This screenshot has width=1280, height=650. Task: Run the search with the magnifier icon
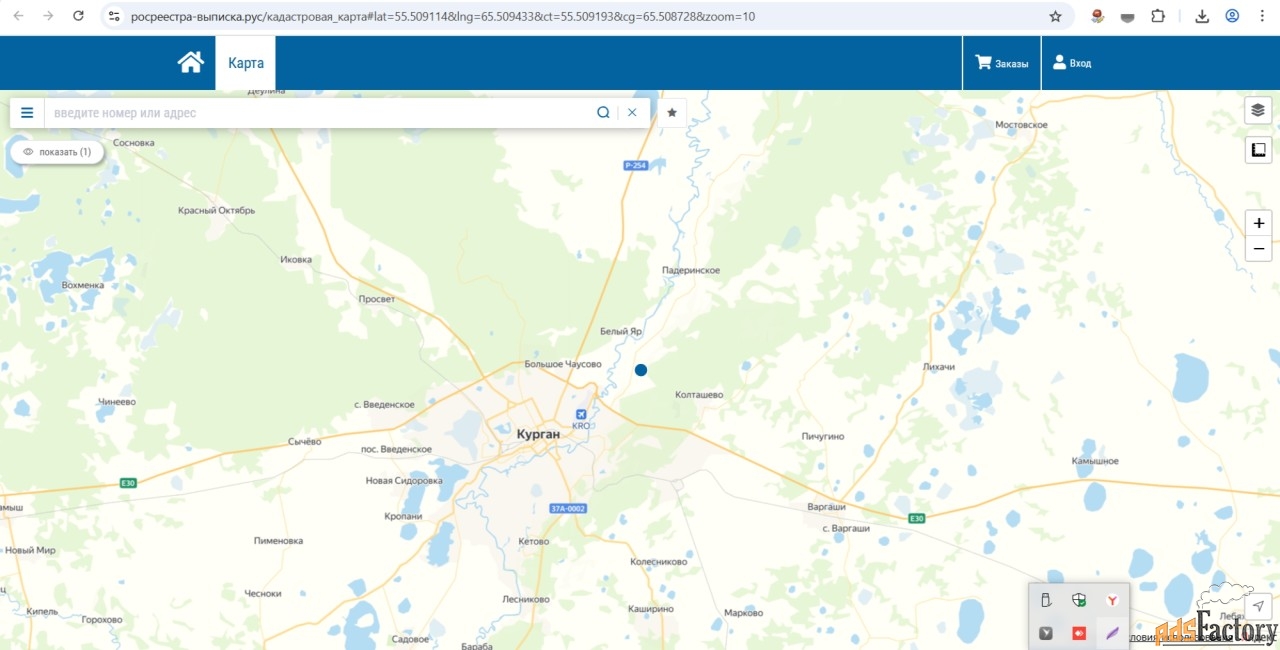click(603, 113)
